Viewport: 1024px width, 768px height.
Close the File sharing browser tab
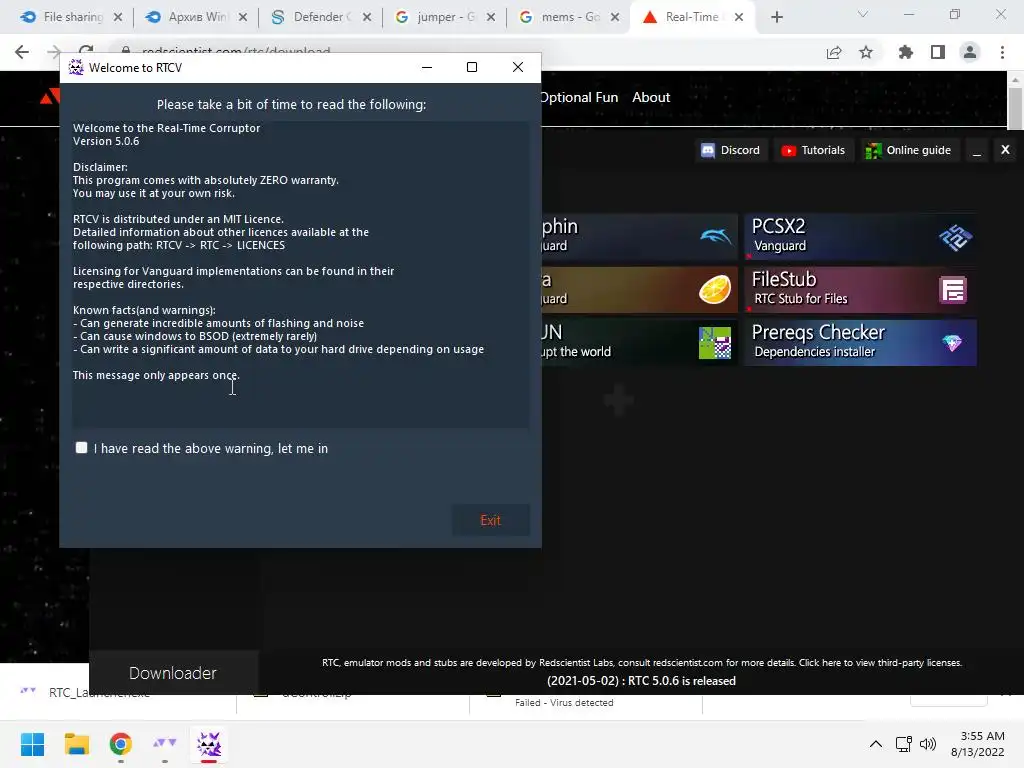(118, 17)
